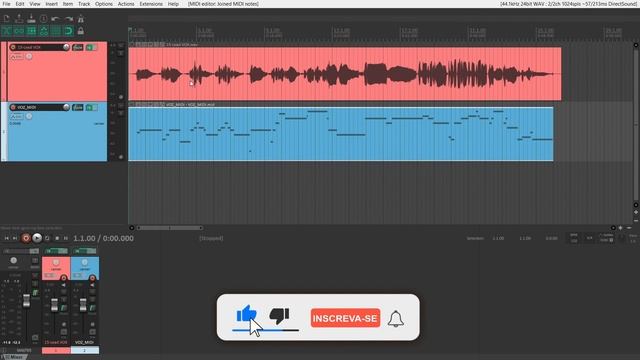
Task: Click the transport Play button
Action: click(x=37, y=238)
